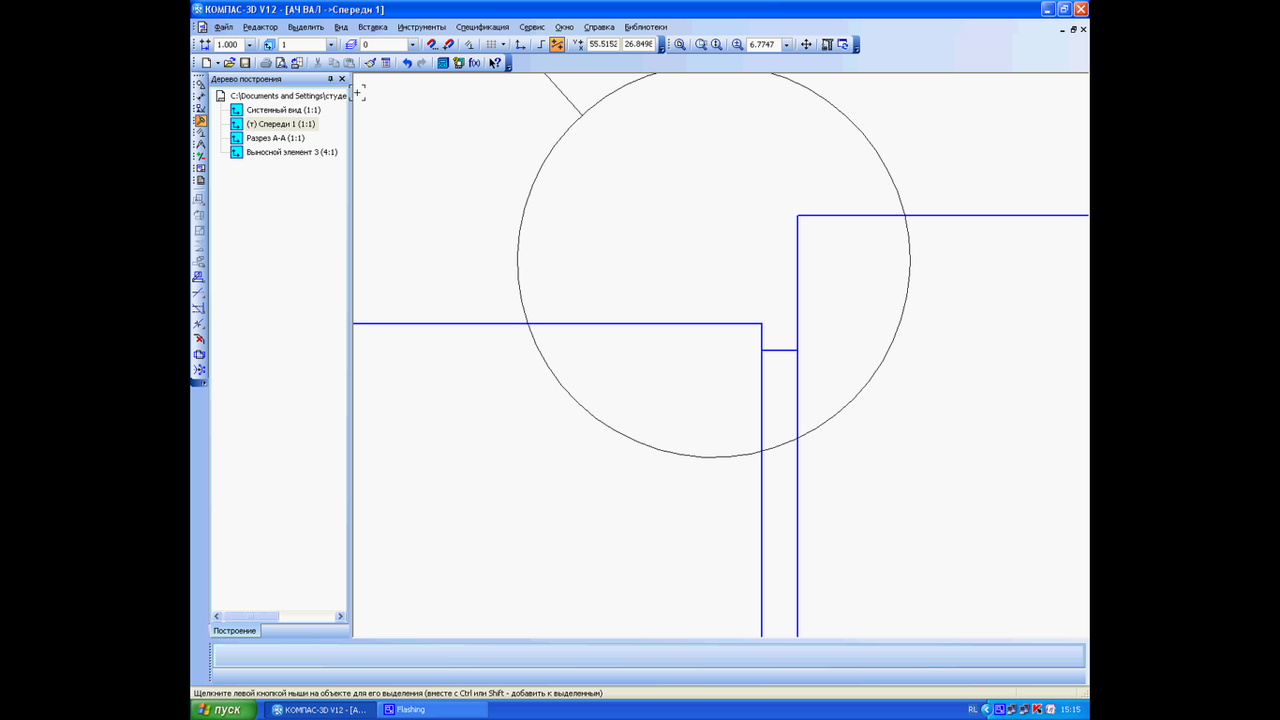Image resolution: width=1280 pixels, height=720 pixels.
Task: Click the Windows пуск start button
Action: pyautogui.click(x=219, y=709)
